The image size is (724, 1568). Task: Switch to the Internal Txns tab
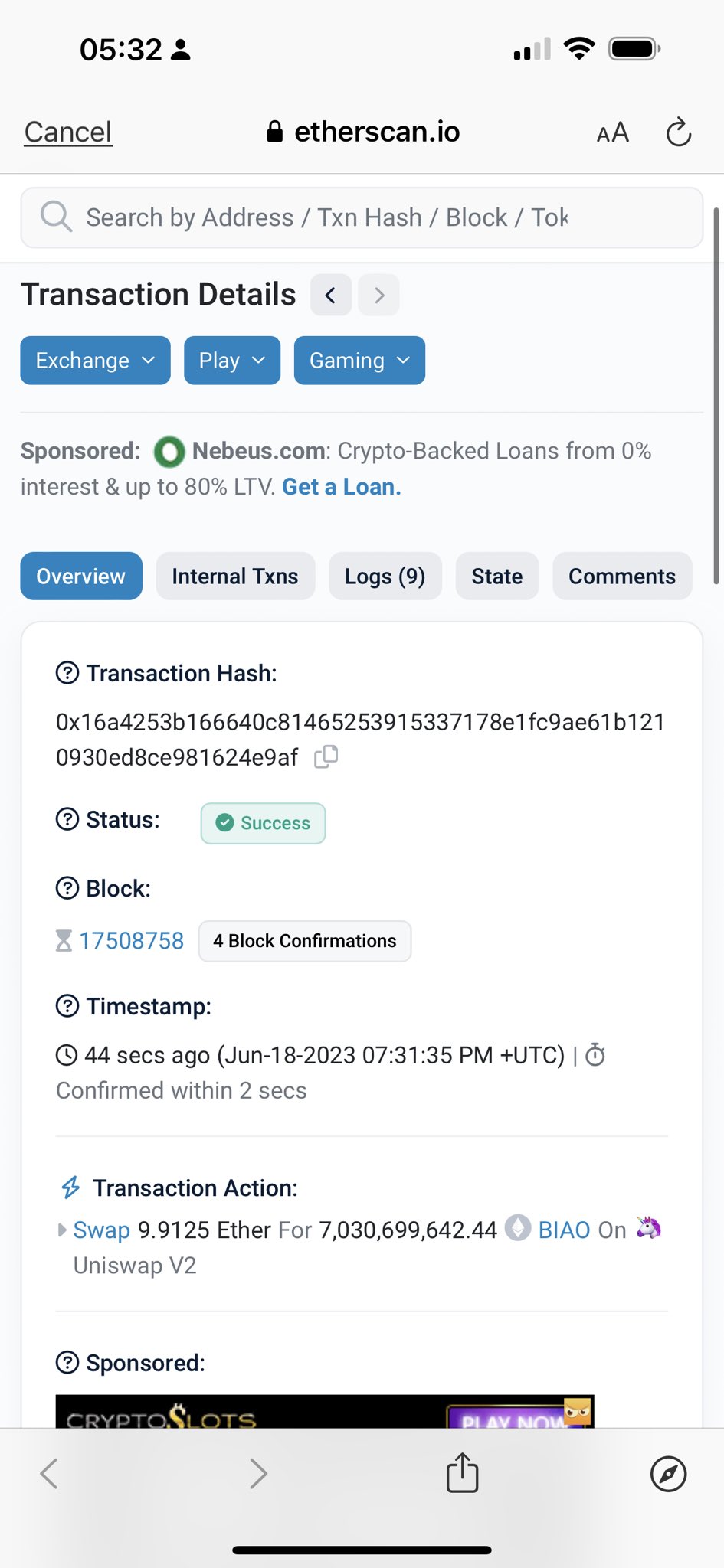point(235,576)
